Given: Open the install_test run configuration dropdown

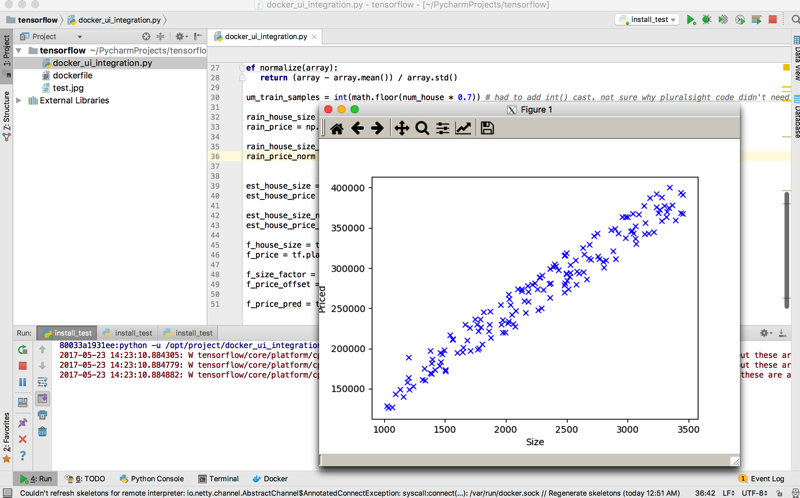Looking at the screenshot, I should [647, 19].
